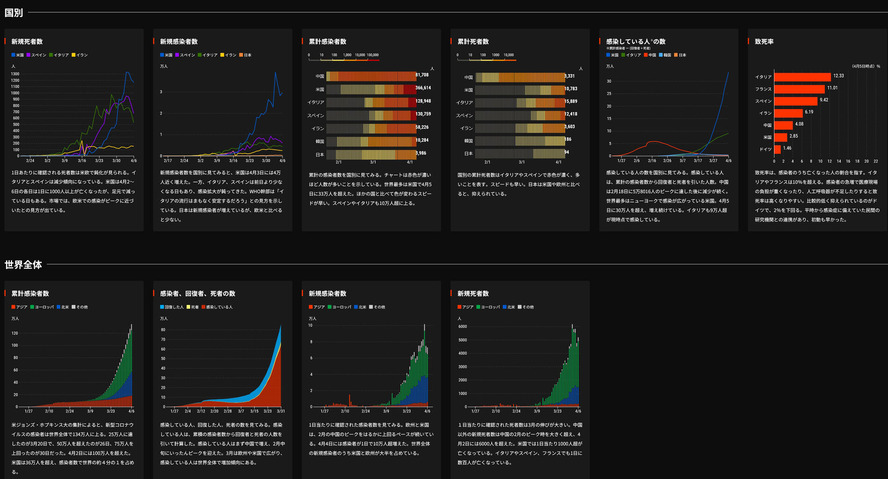Viewport: 888px width, 479px height.
Task: Click the 世界全体 section heading
Action: point(23,264)
